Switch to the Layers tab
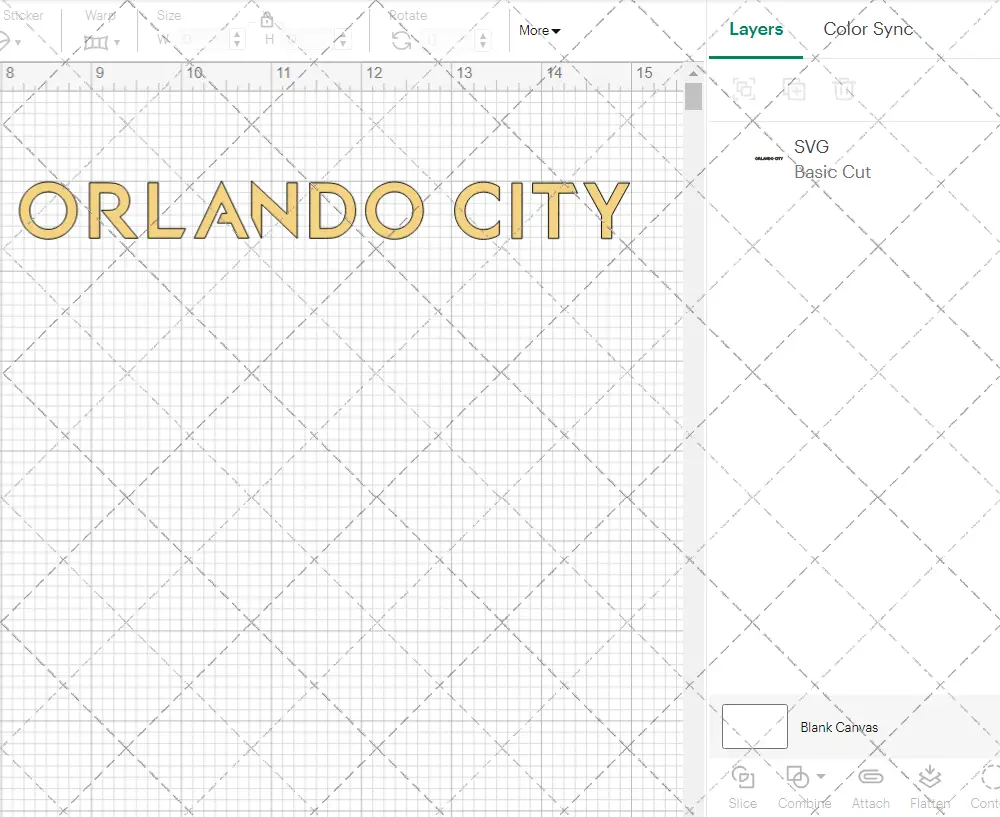The height and width of the screenshot is (817, 1000). [x=756, y=29]
